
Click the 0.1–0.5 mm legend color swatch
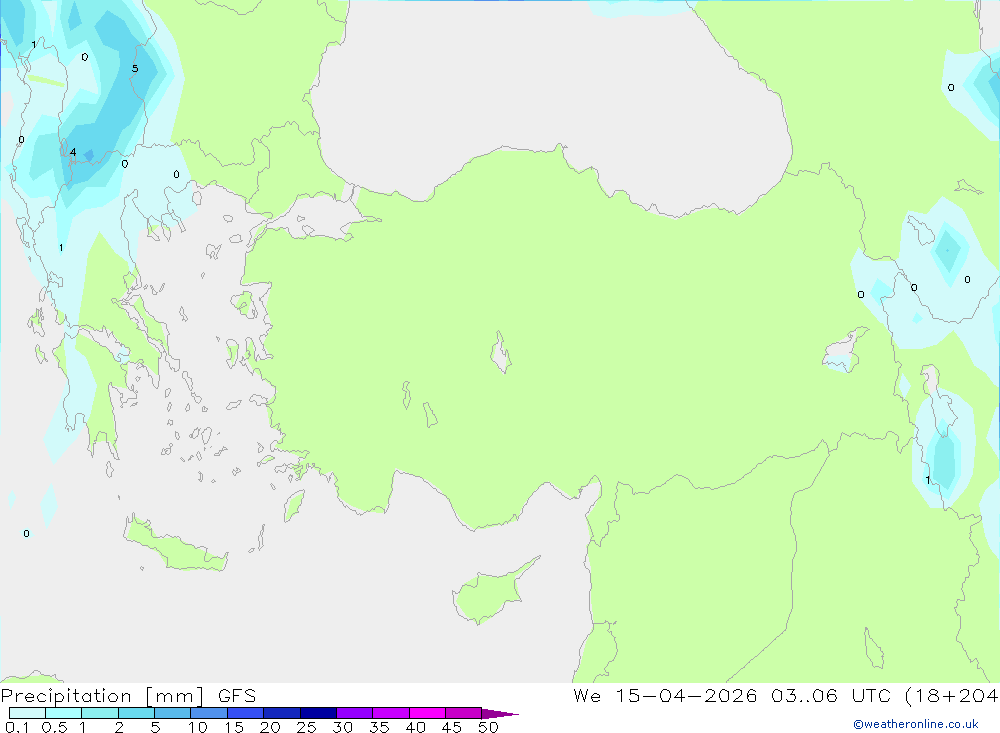pyautogui.click(x=27, y=713)
